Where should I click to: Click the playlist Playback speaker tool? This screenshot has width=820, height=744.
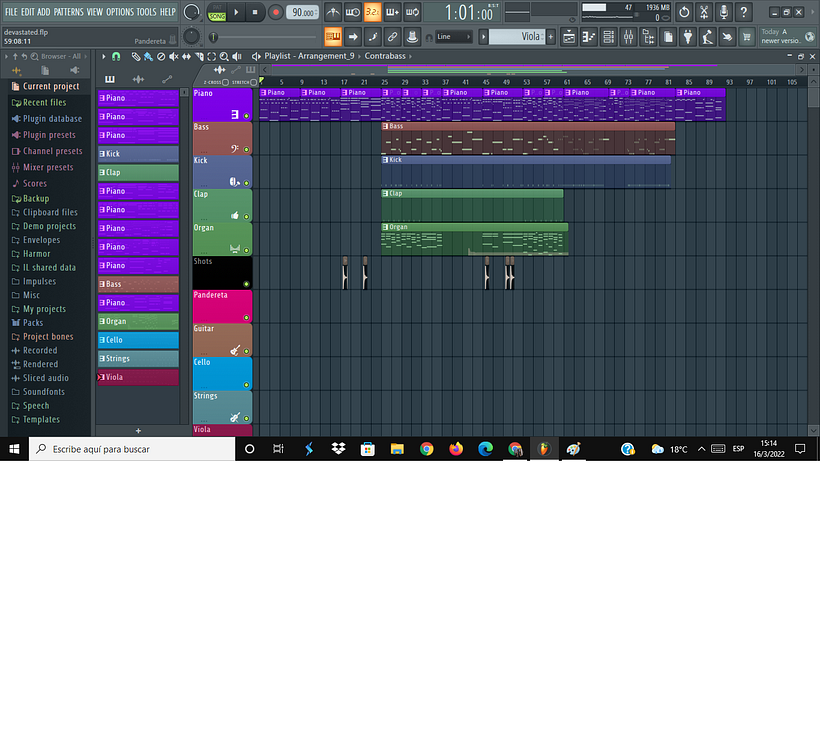click(x=237, y=56)
